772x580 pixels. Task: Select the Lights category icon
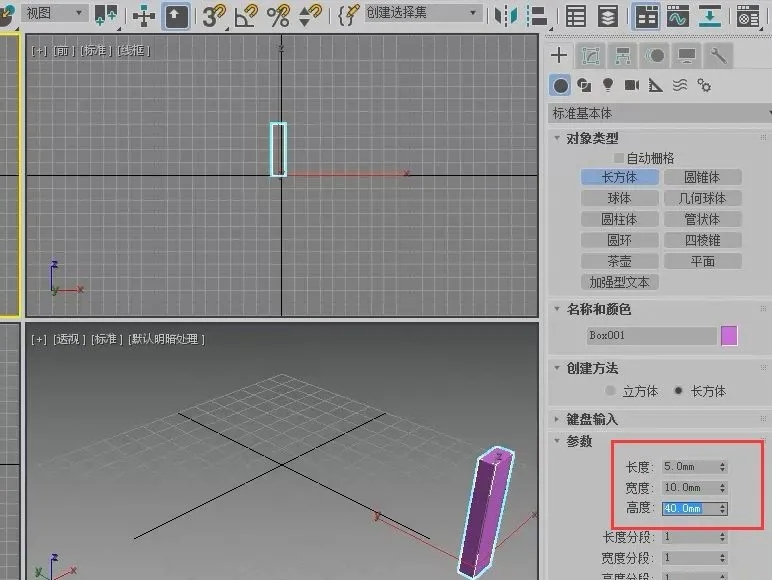(x=608, y=85)
